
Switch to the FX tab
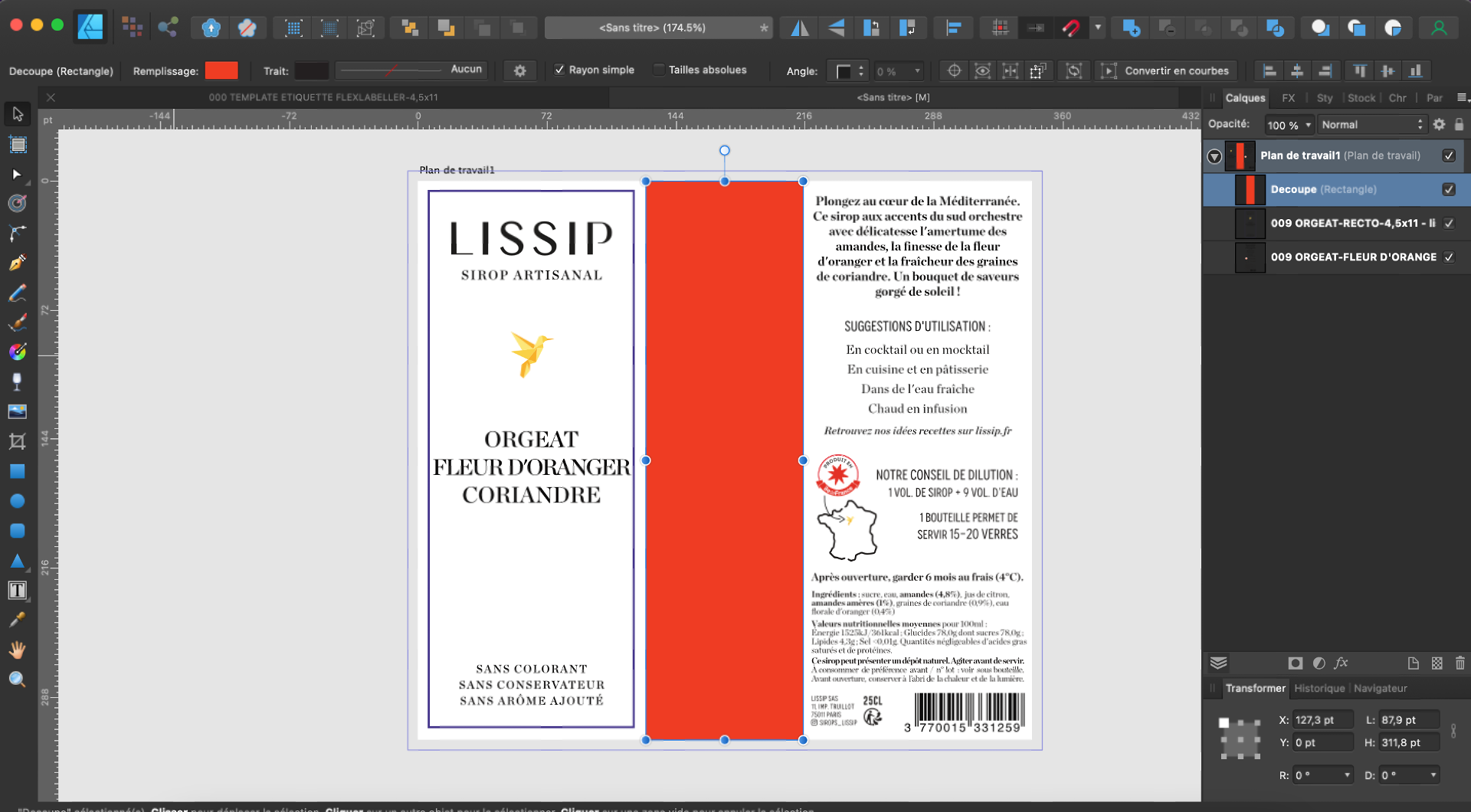click(x=1289, y=98)
